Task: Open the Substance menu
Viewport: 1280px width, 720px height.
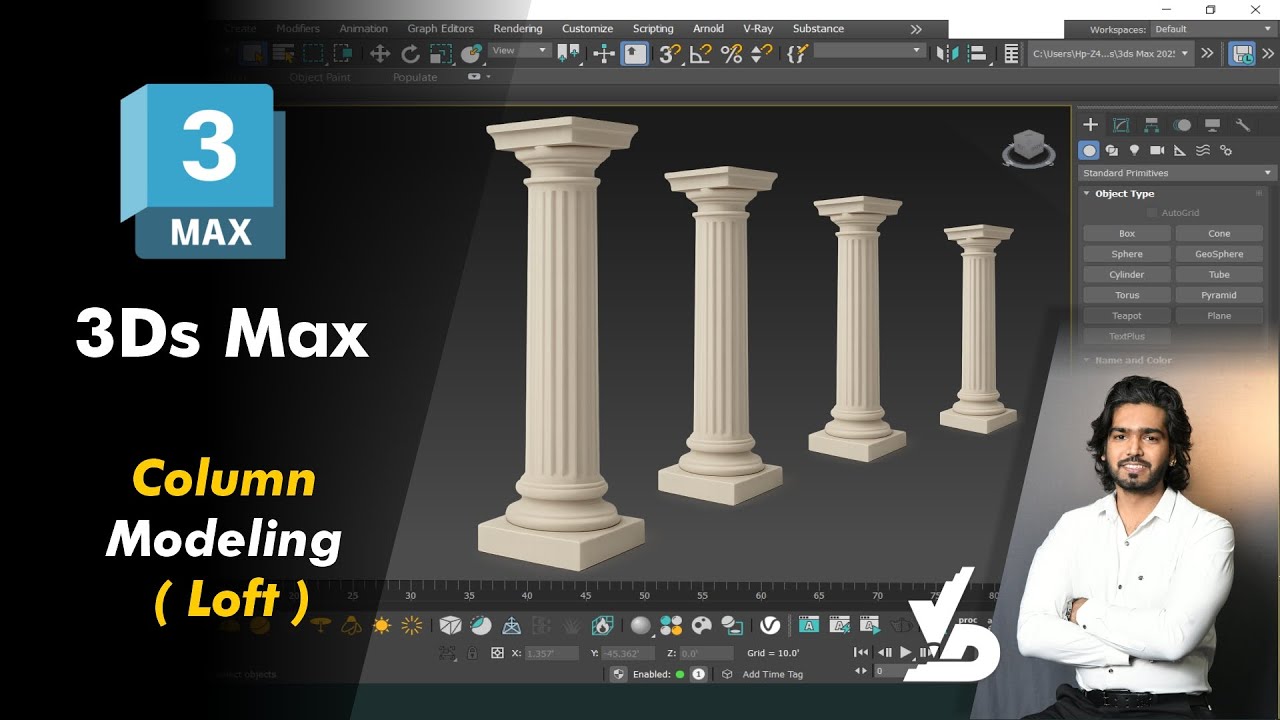Action: click(818, 29)
